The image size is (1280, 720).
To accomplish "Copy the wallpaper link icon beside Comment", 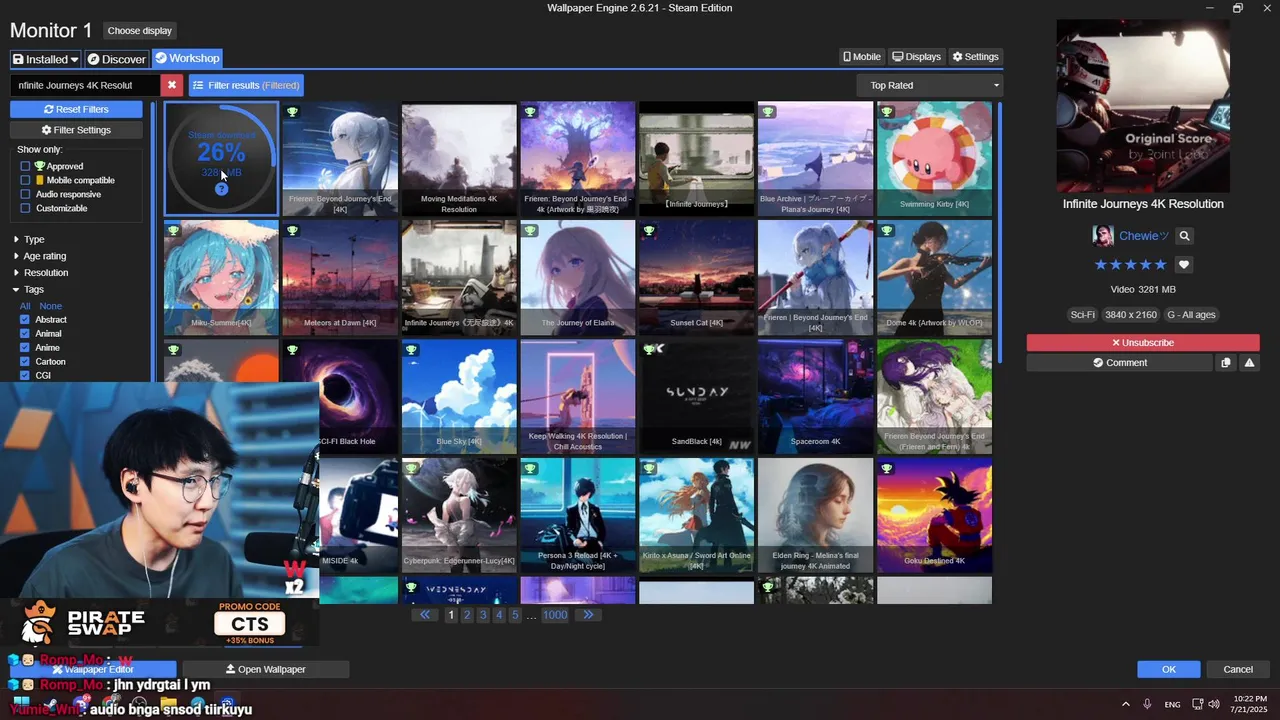I will 1226,363.
